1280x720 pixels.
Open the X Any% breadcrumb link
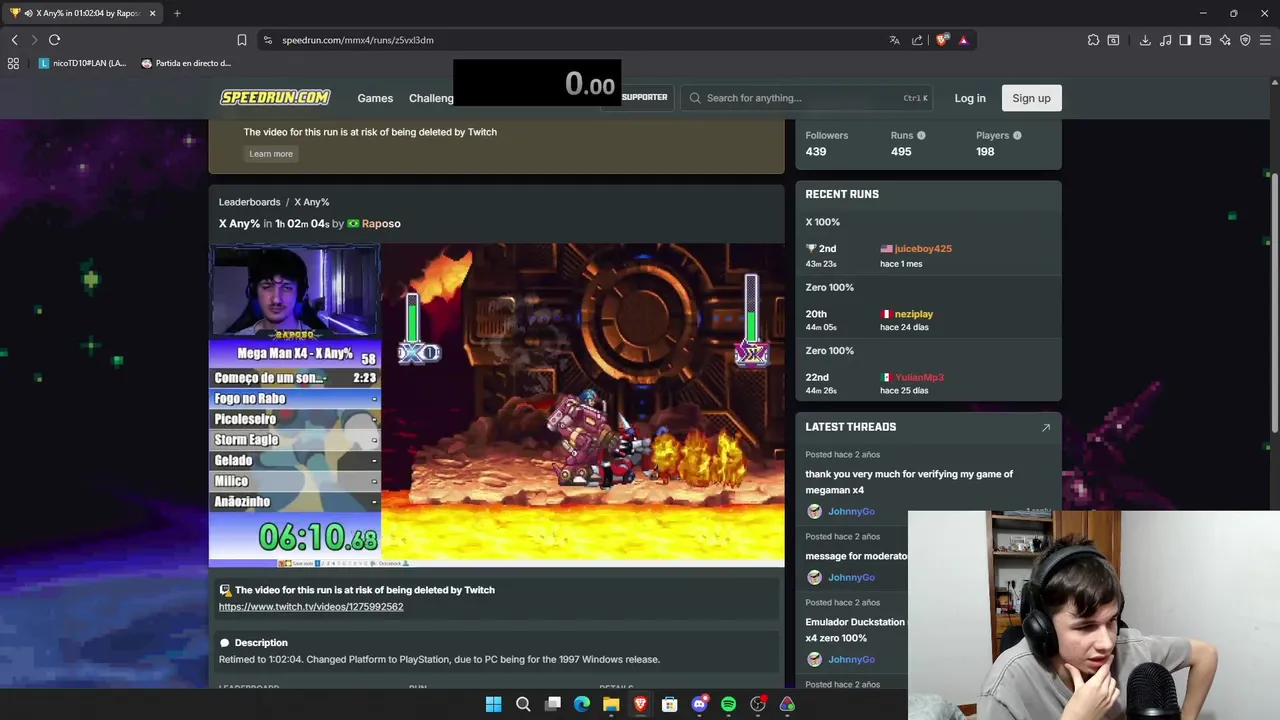[312, 202]
